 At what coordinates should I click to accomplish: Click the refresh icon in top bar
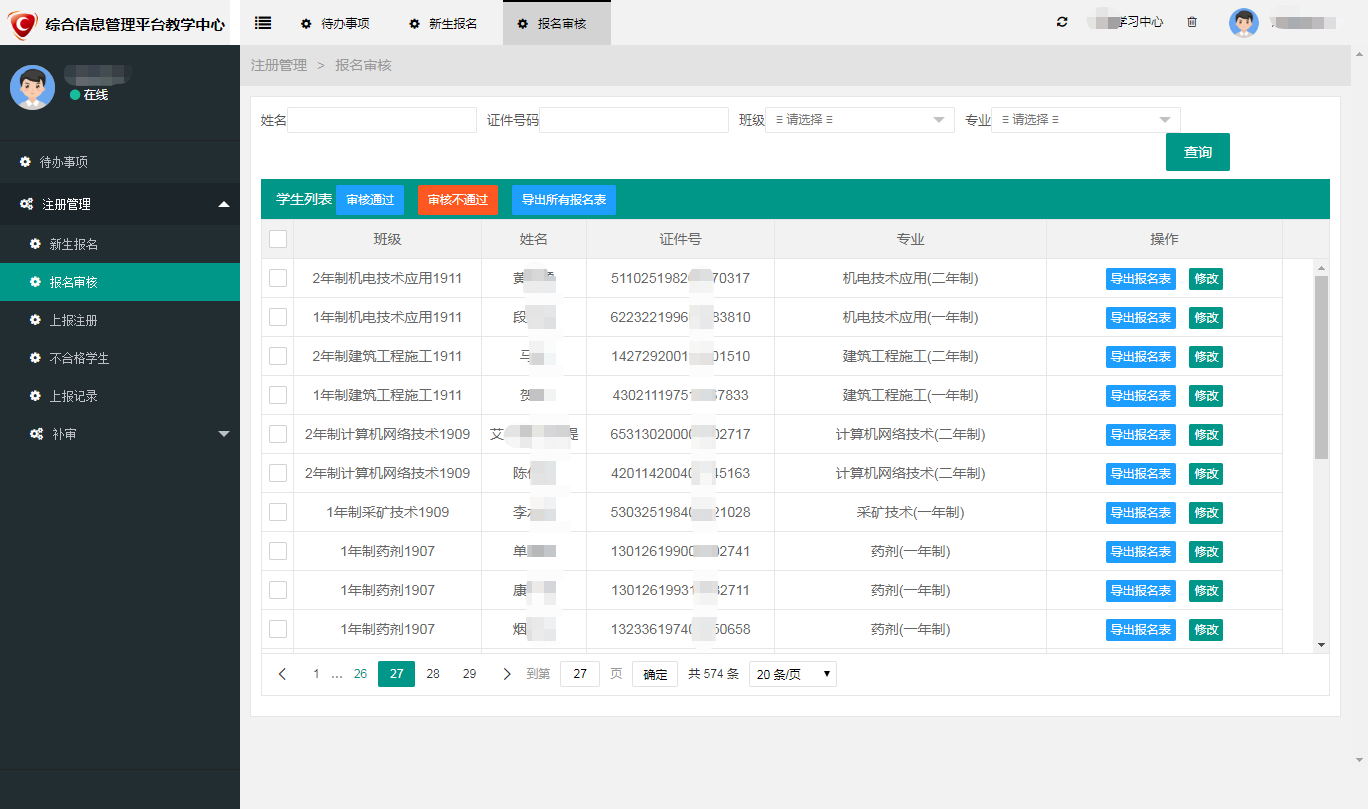coord(1062,22)
